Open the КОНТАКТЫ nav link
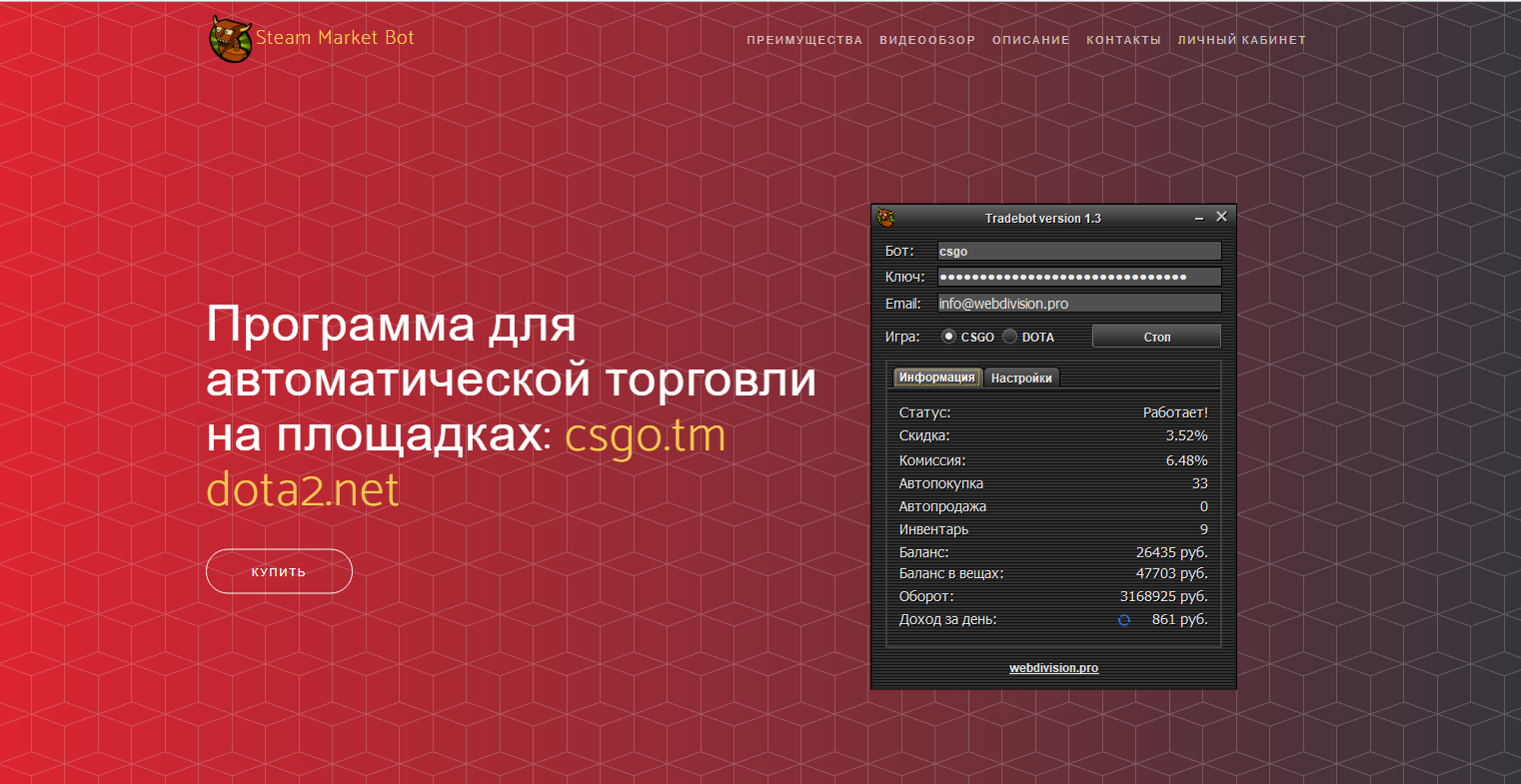This screenshot has width=1521, height=784. [1123, 40]
